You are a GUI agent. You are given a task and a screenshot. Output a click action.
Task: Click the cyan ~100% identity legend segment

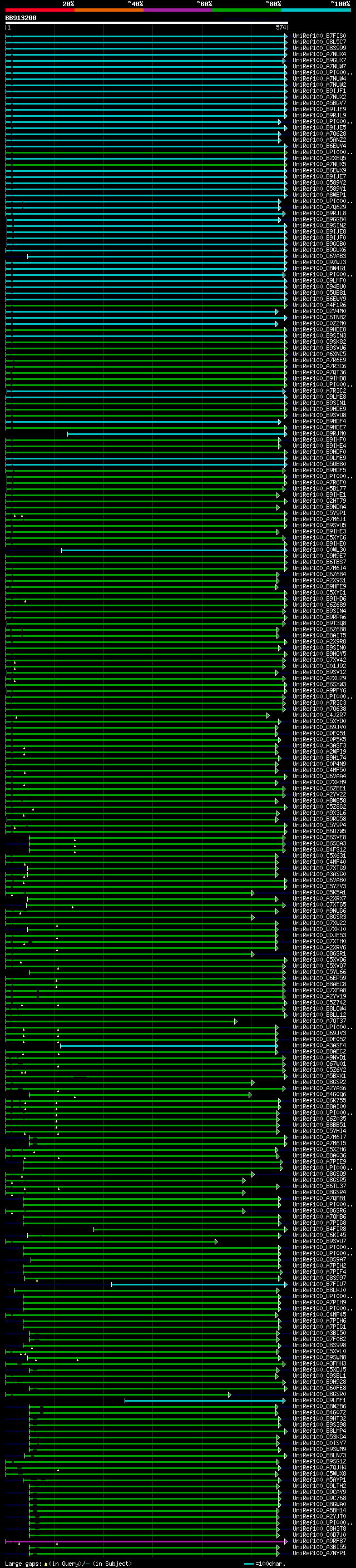click(317, 10)
